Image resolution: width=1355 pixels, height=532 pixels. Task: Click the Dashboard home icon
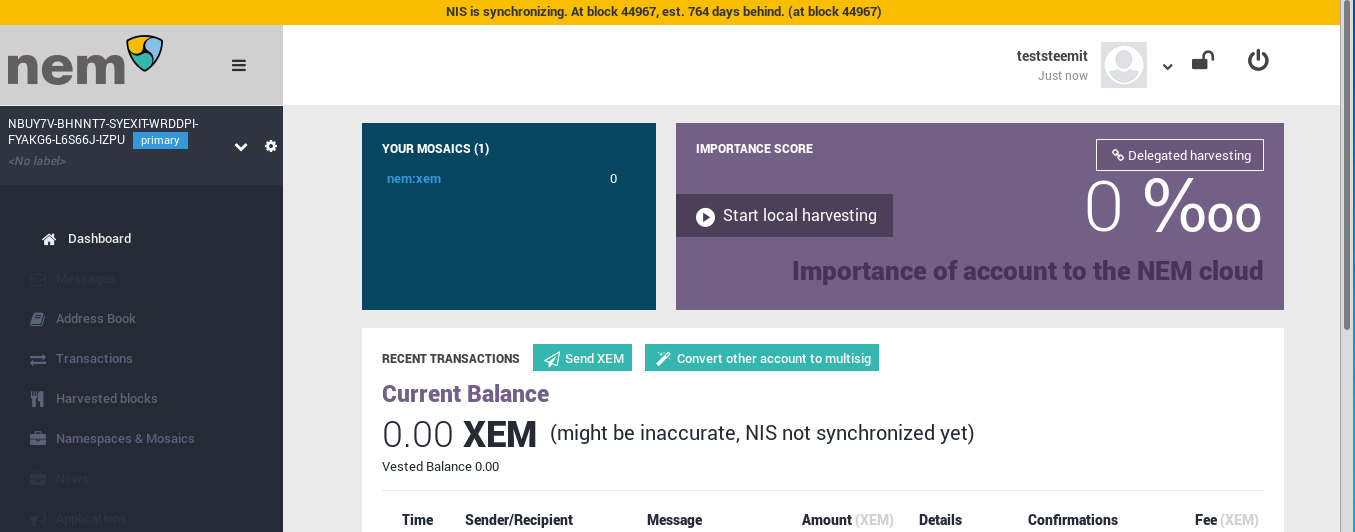[x=49, y=239]
